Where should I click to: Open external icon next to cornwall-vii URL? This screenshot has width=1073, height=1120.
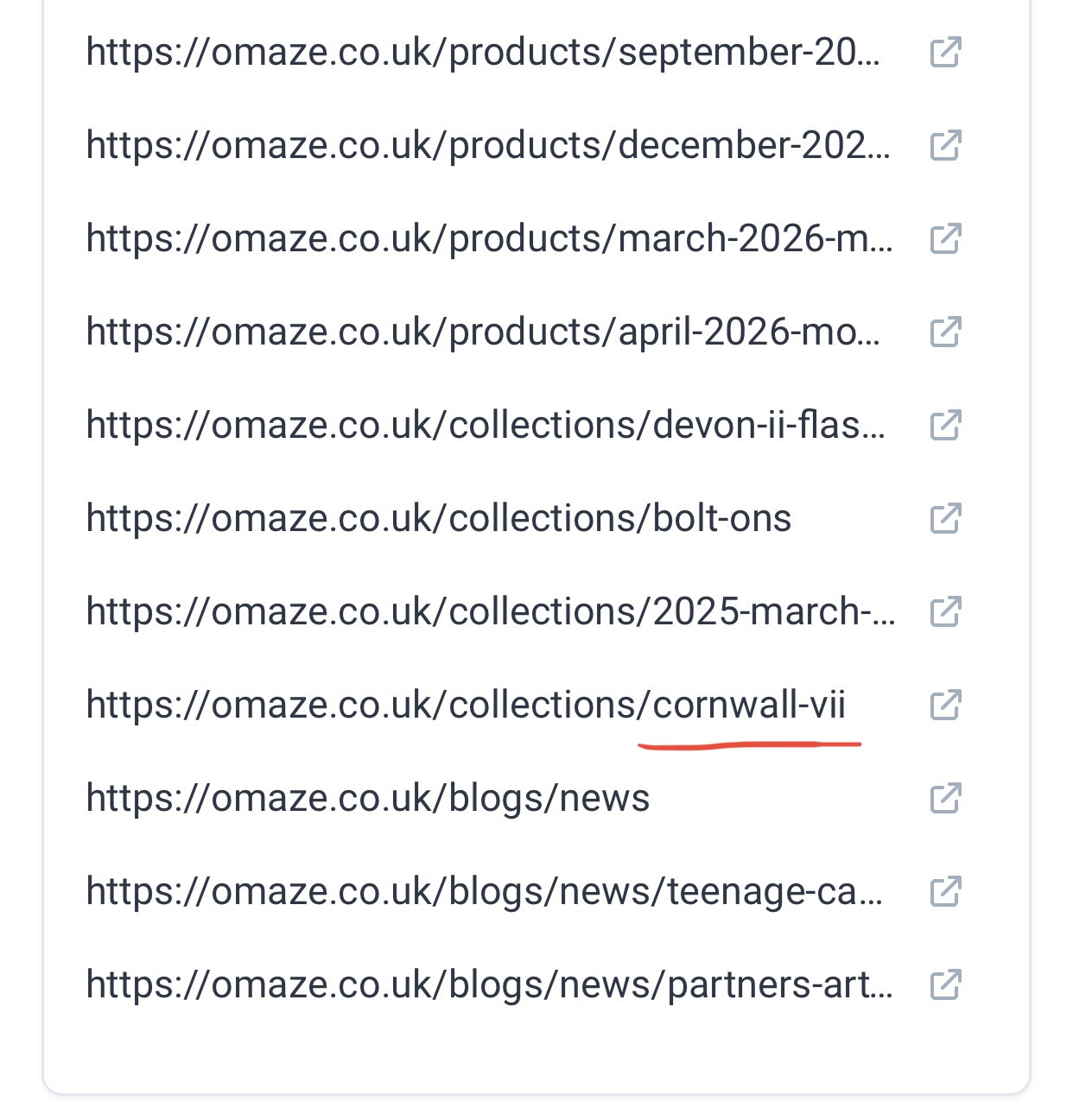tap(945, 706)
